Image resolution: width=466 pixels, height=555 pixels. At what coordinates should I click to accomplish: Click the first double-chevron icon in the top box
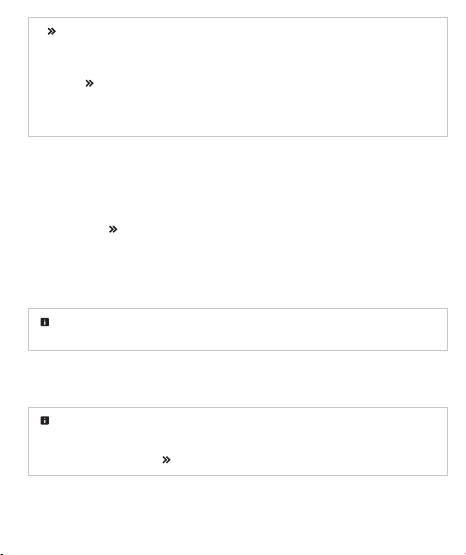click(x=52, y=32)
